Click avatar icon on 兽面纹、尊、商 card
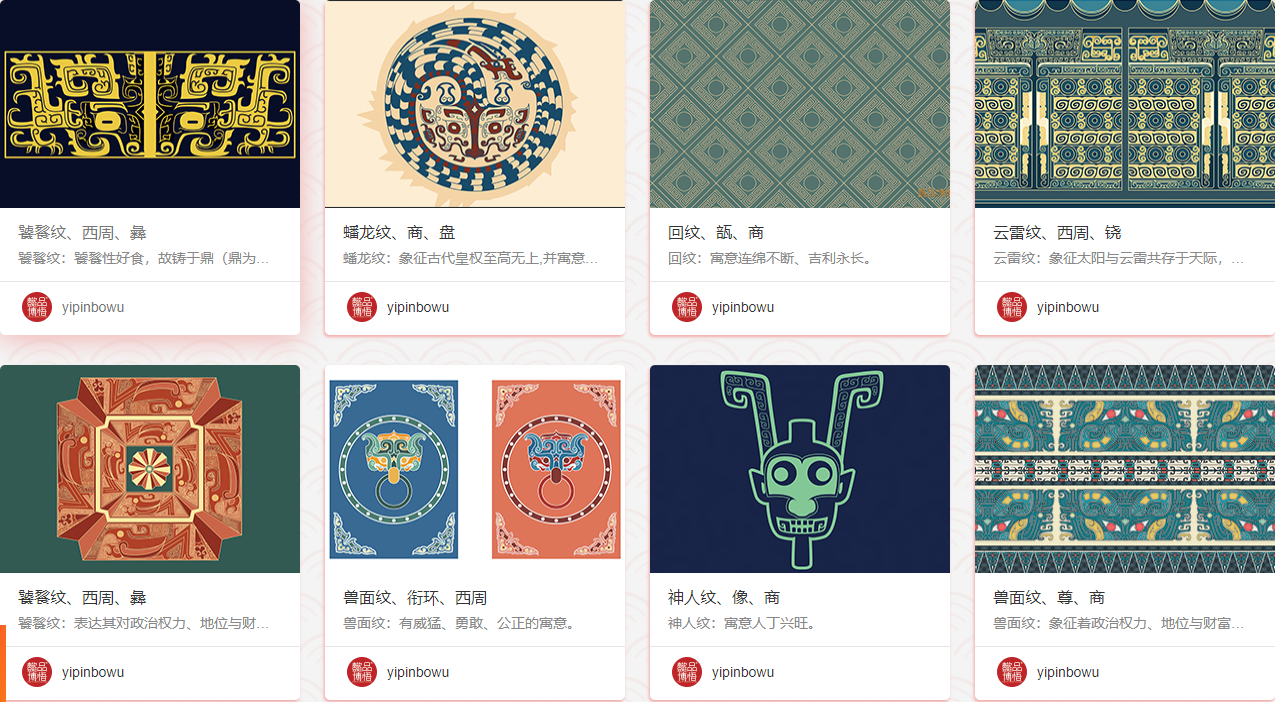Screen dimensions: 1275x702 pos(1012,672)
